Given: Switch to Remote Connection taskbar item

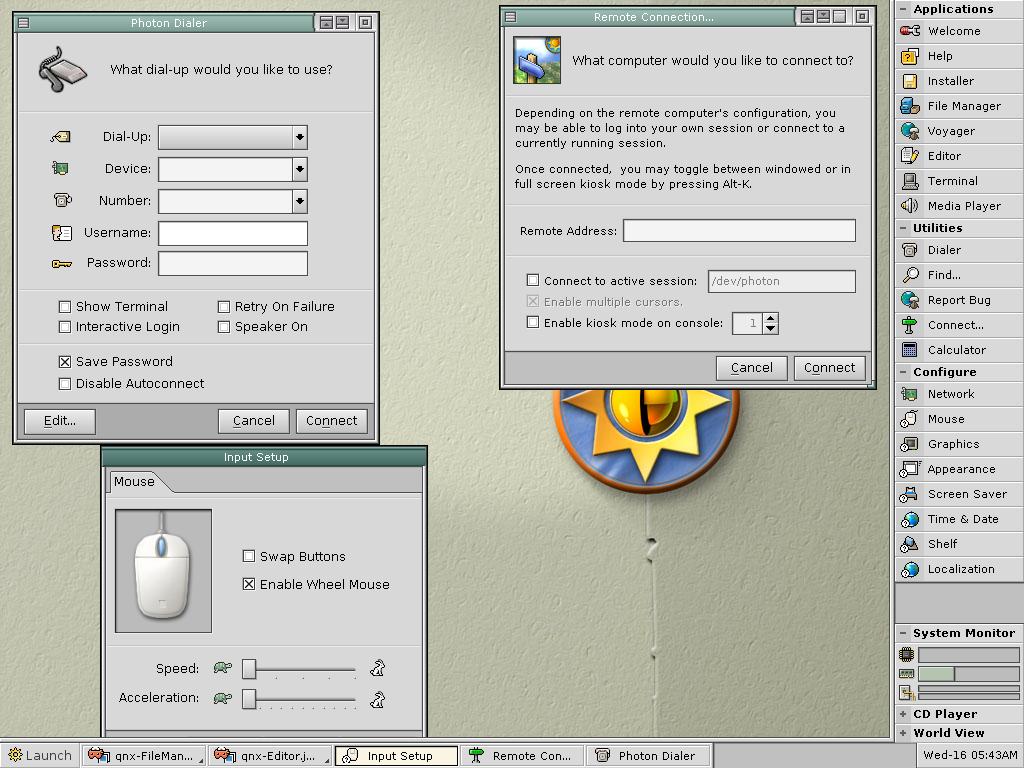Looking at the screenshot, I should click(521, 756).
